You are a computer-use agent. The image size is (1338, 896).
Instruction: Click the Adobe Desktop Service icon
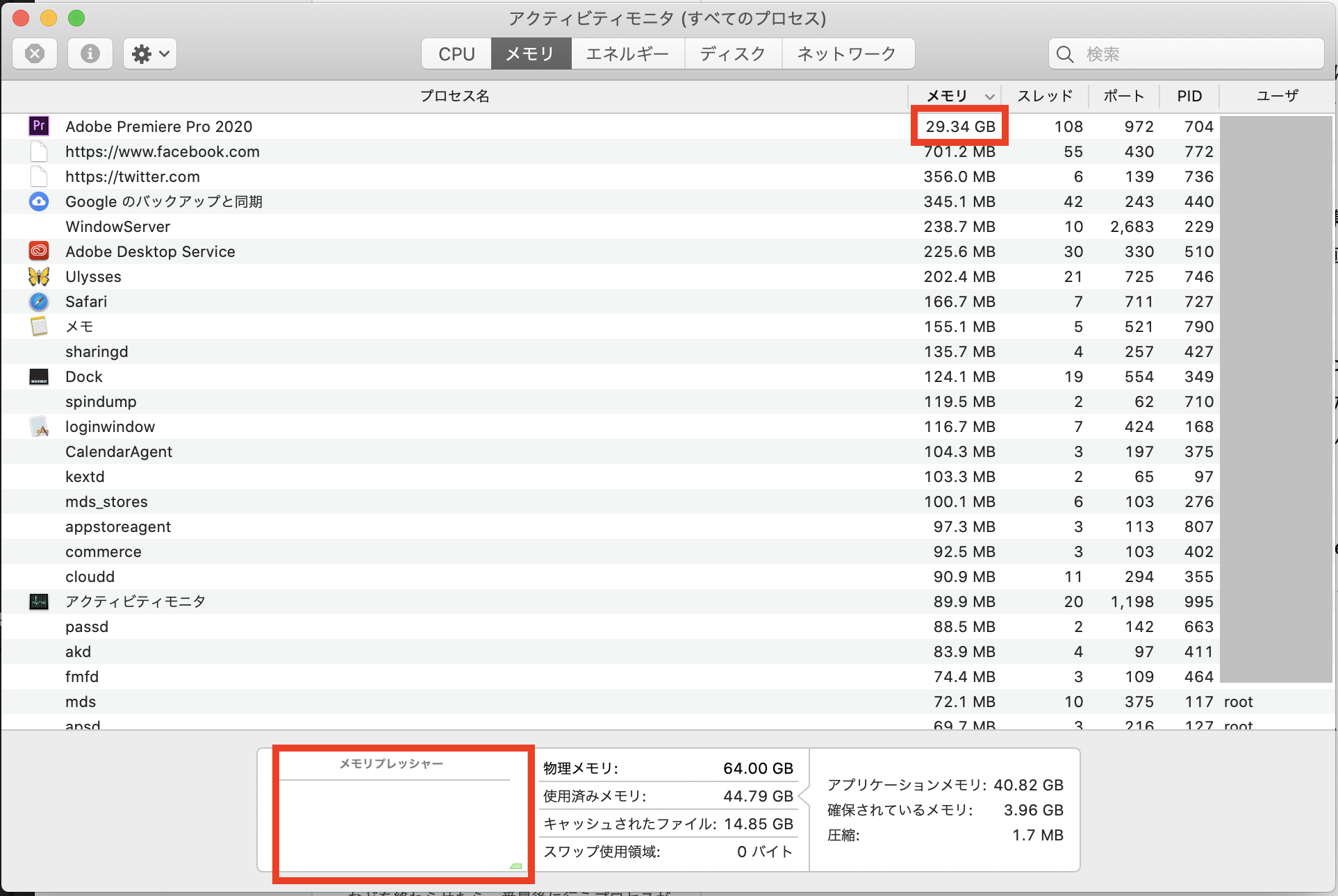click(x=39, y=251)
